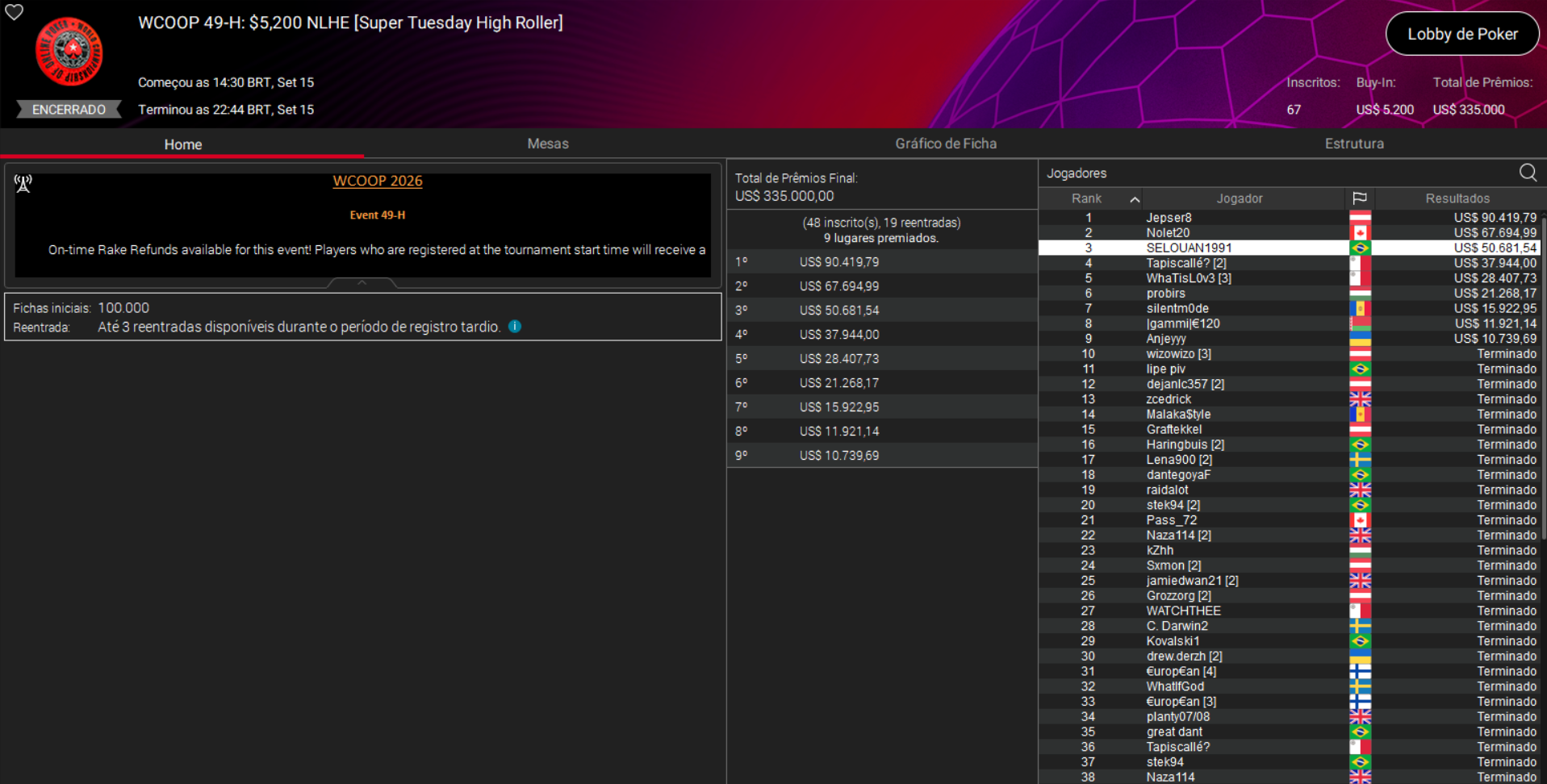Click Total de Prêmios Final amount
This screenshot has width=1547, height=784.
(784, 196)
